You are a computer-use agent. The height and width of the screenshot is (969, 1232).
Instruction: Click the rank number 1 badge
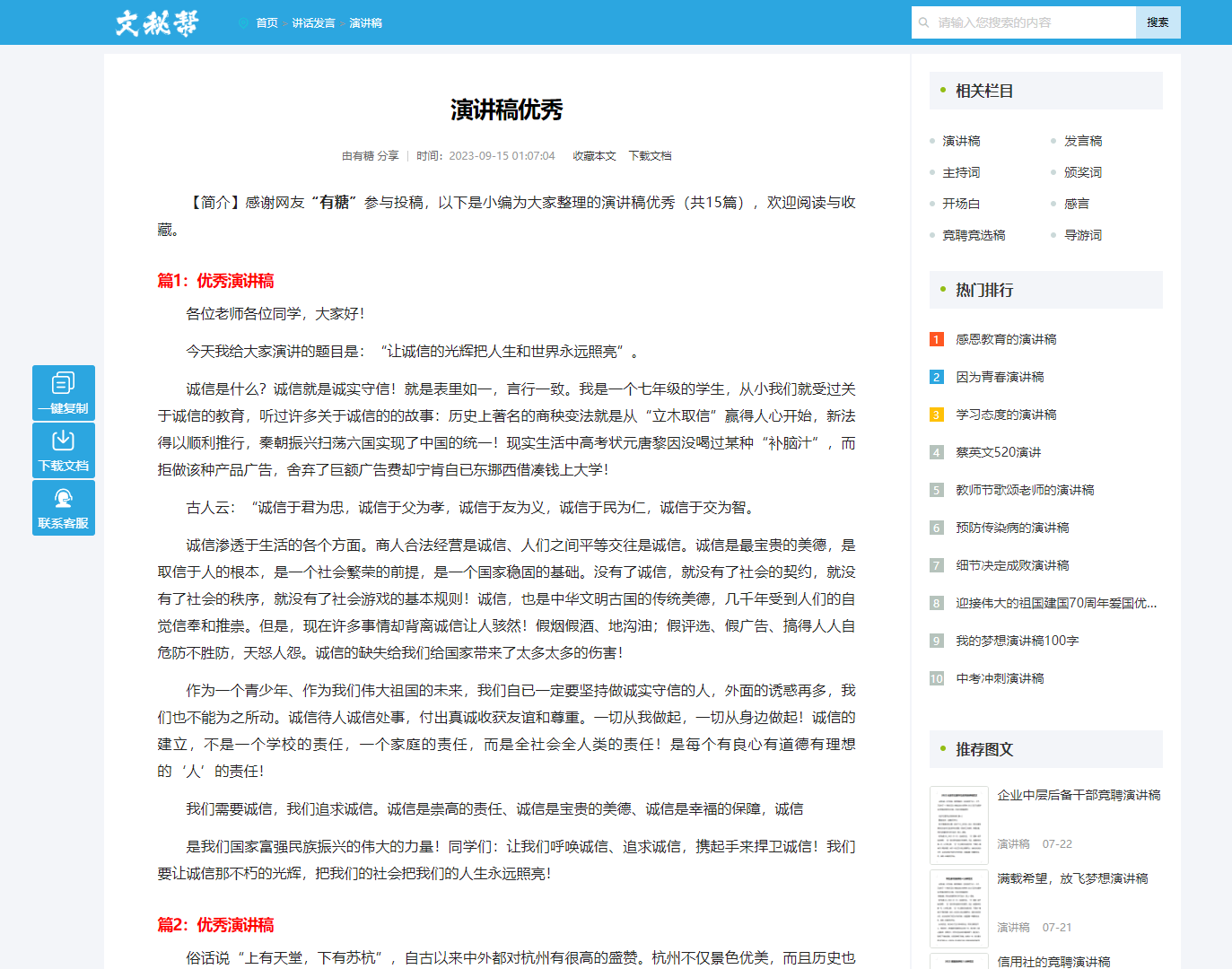tap(937, 339)
